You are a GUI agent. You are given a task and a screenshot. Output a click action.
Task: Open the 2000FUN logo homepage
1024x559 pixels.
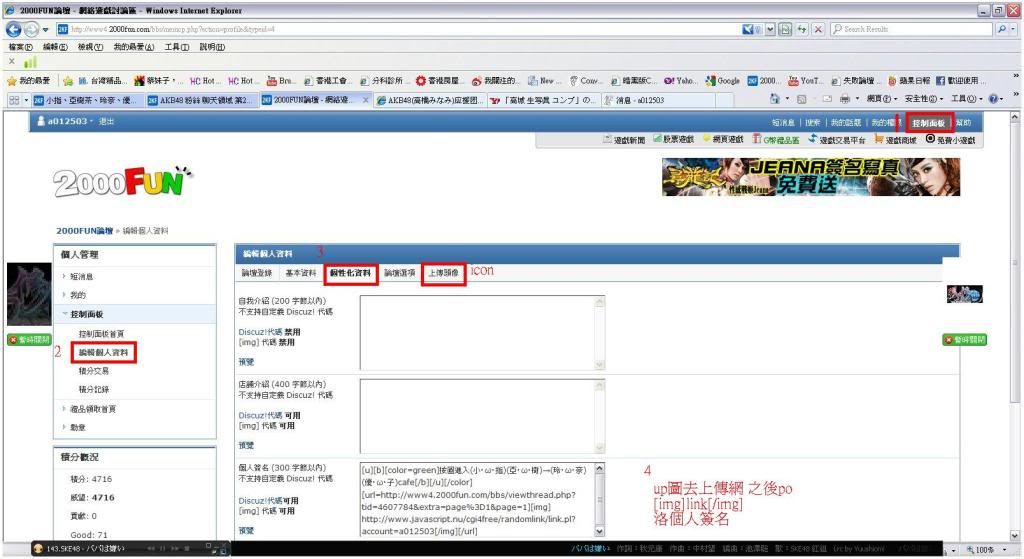coord(121,183)
